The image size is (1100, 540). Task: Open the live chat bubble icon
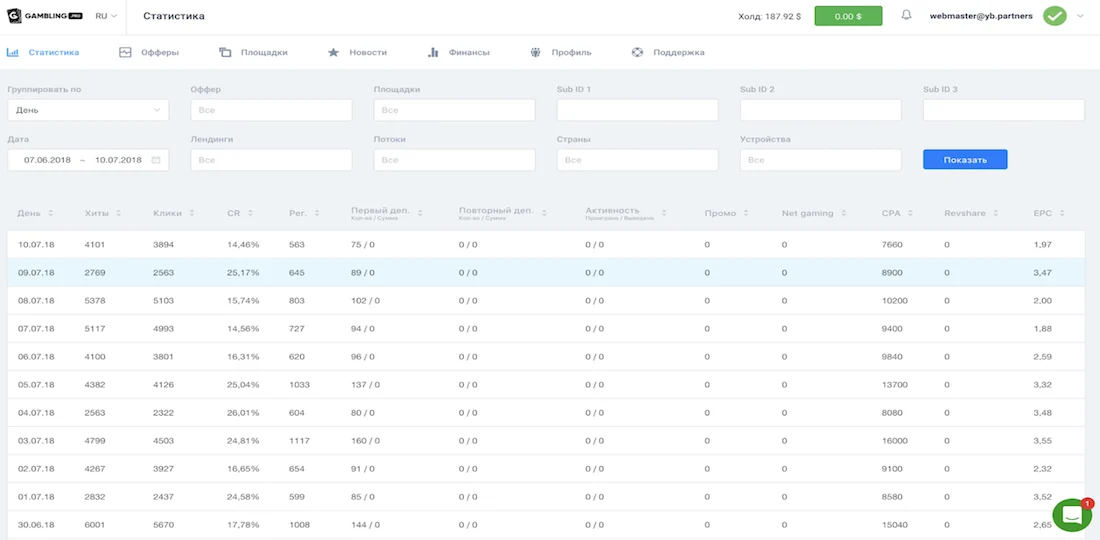pyautogui.click(x=1072, y=516)
